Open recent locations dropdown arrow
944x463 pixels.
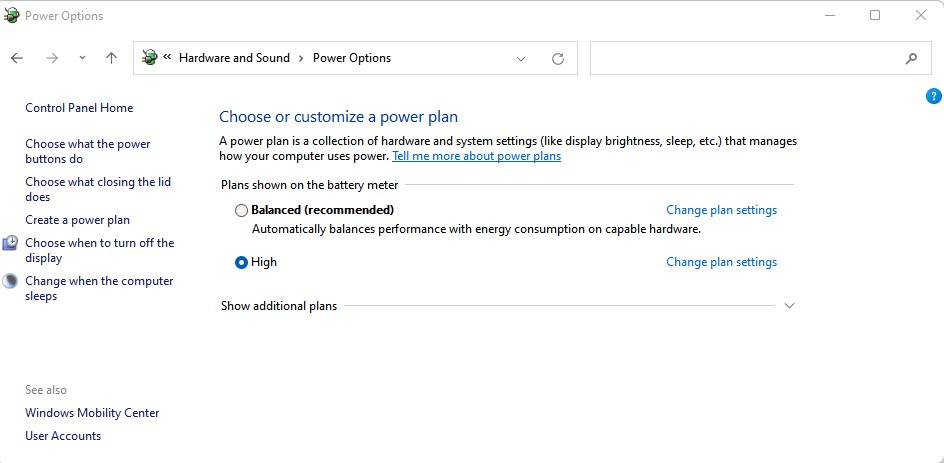pos(82,58)
